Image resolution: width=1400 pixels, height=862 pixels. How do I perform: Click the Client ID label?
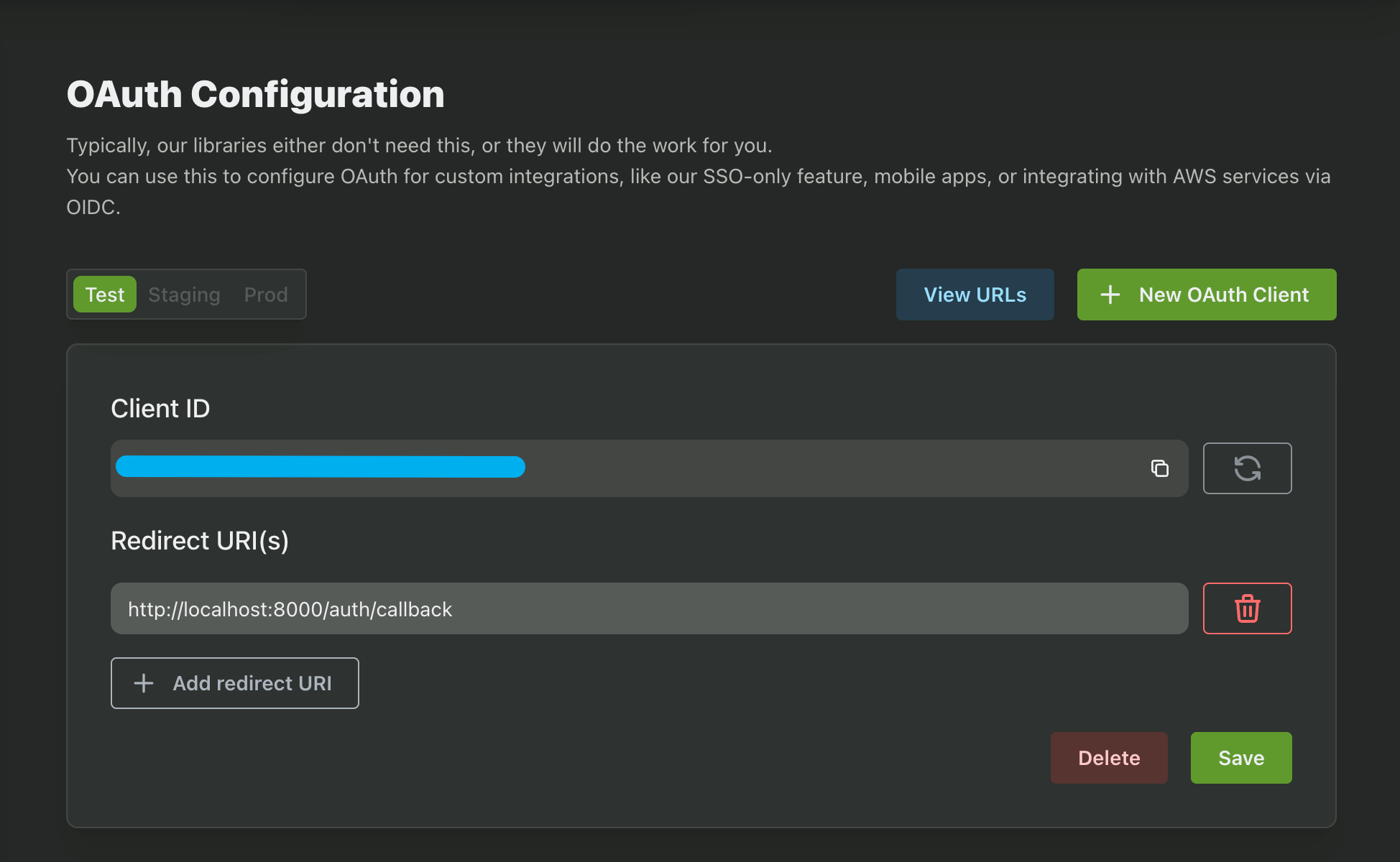tap(160, 409)
